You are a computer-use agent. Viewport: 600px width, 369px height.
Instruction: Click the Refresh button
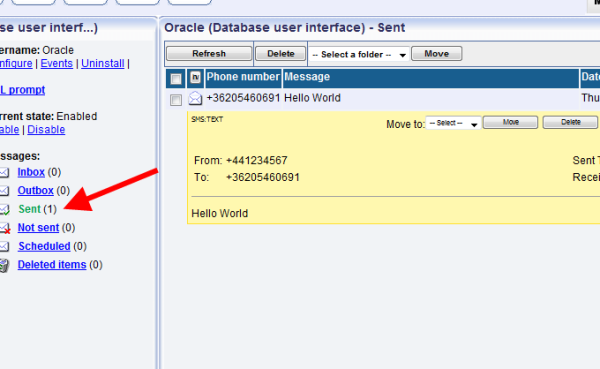[209, 54]
